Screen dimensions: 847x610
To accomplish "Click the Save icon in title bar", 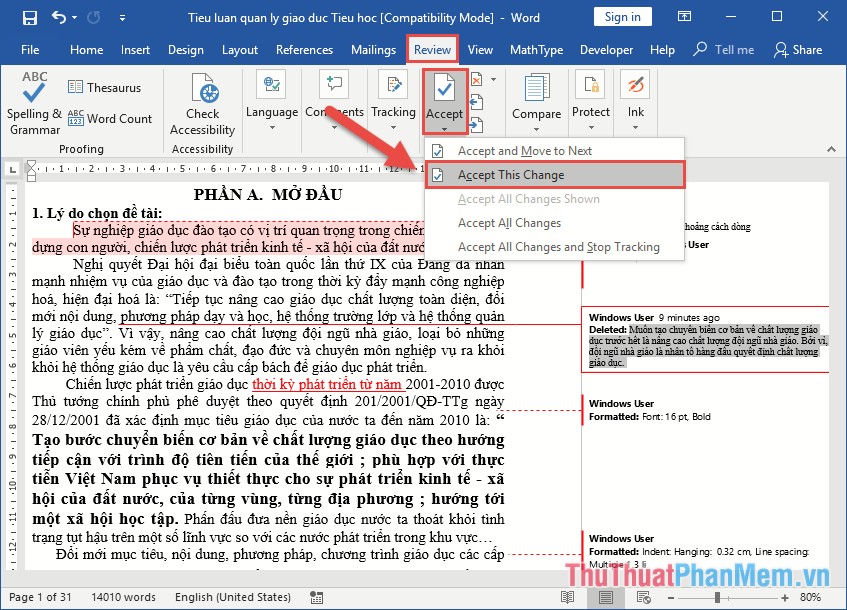I will coord(29,17).
